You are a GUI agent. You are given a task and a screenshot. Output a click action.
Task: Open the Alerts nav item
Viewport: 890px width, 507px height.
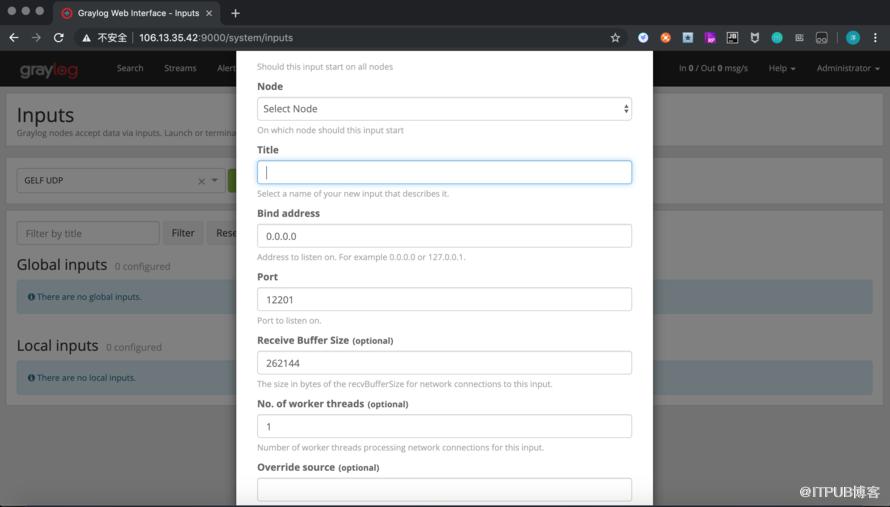(x=226, y=68)
